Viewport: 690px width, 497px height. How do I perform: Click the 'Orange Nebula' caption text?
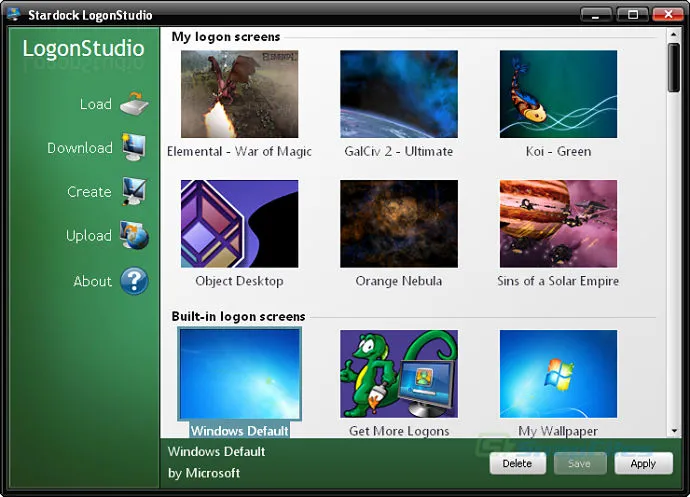coord(399,281)
